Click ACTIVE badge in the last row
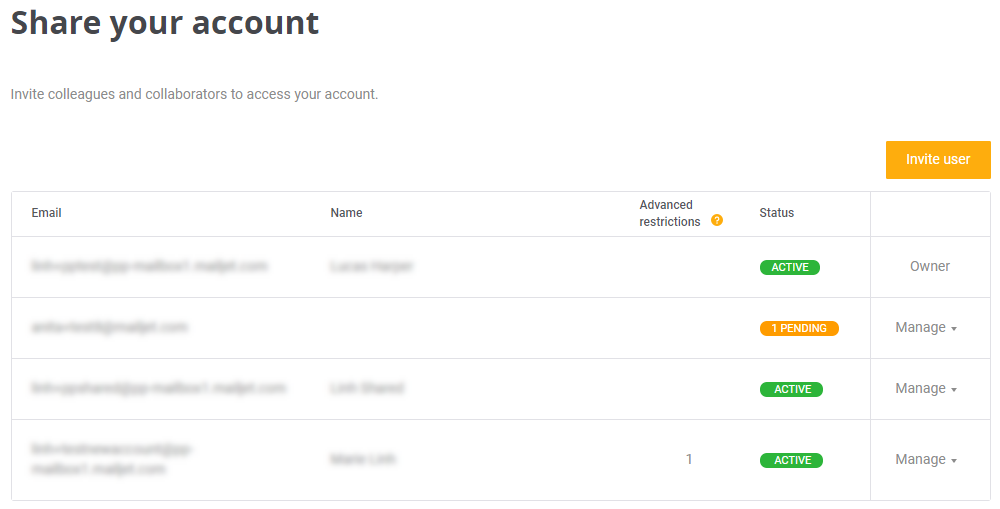This screenshot has height=509, width=1000. point(791,460)
